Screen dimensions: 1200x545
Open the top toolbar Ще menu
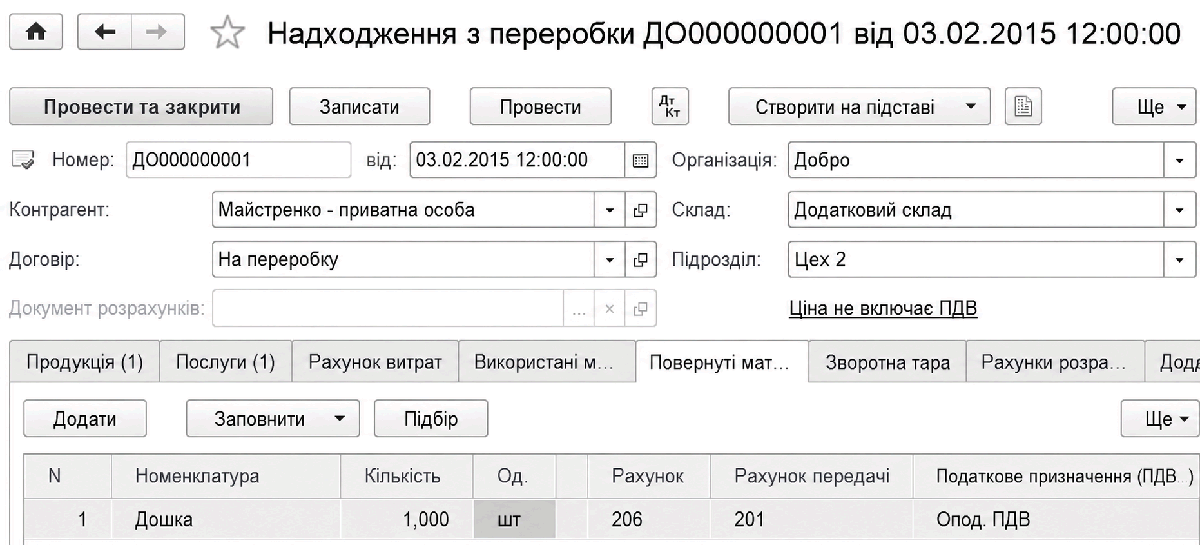[1156, 107]
